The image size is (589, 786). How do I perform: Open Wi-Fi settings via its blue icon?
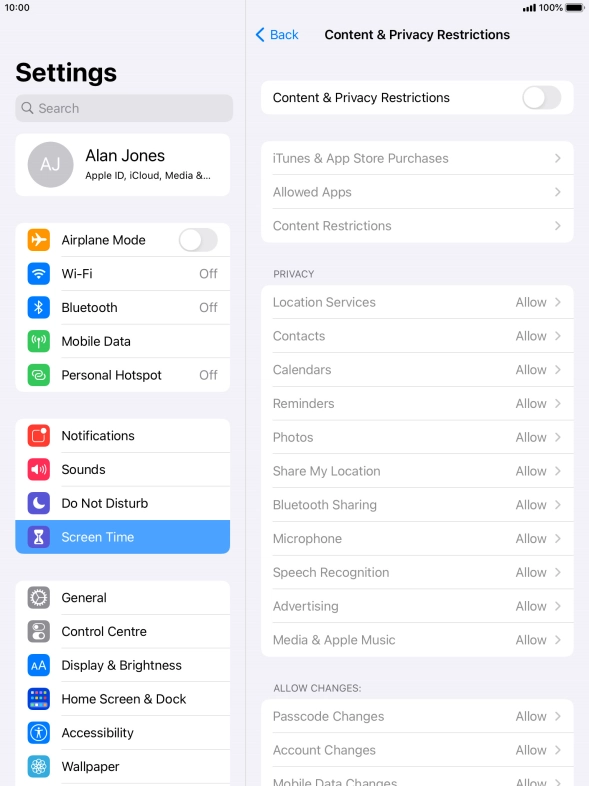[x=39, y=274]
